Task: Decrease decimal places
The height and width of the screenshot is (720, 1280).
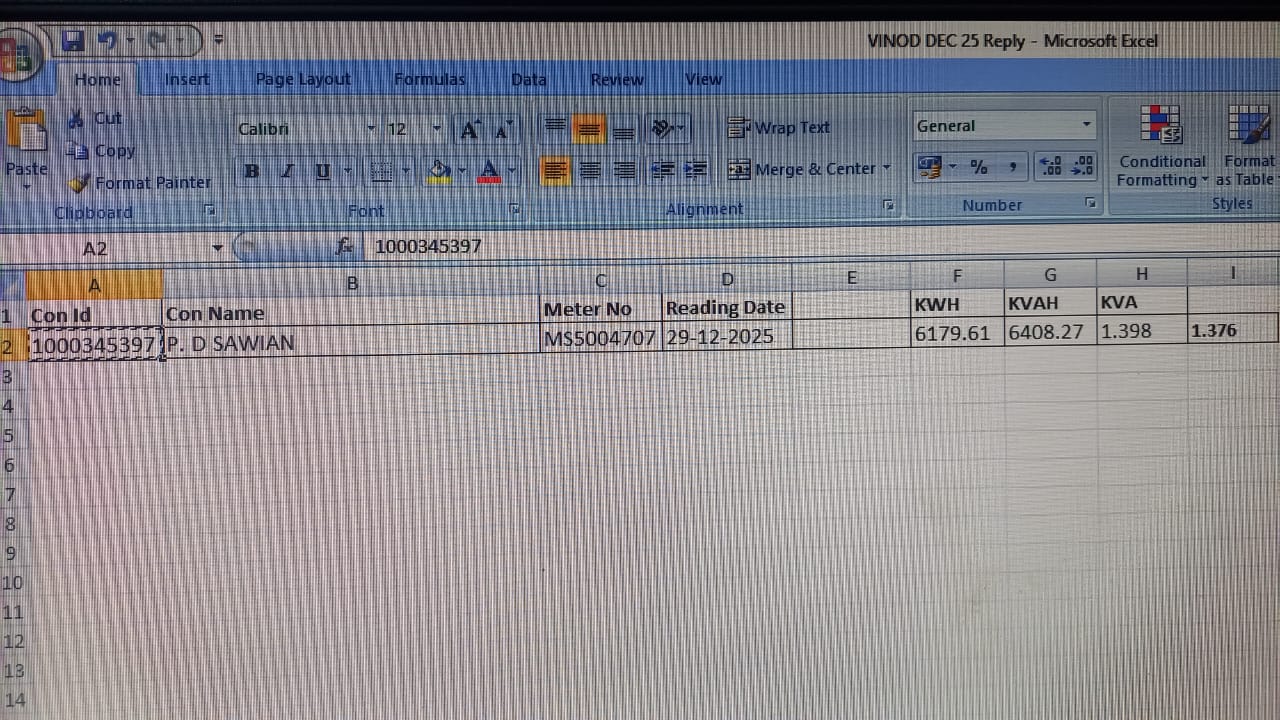Action: pos(1082,167)
